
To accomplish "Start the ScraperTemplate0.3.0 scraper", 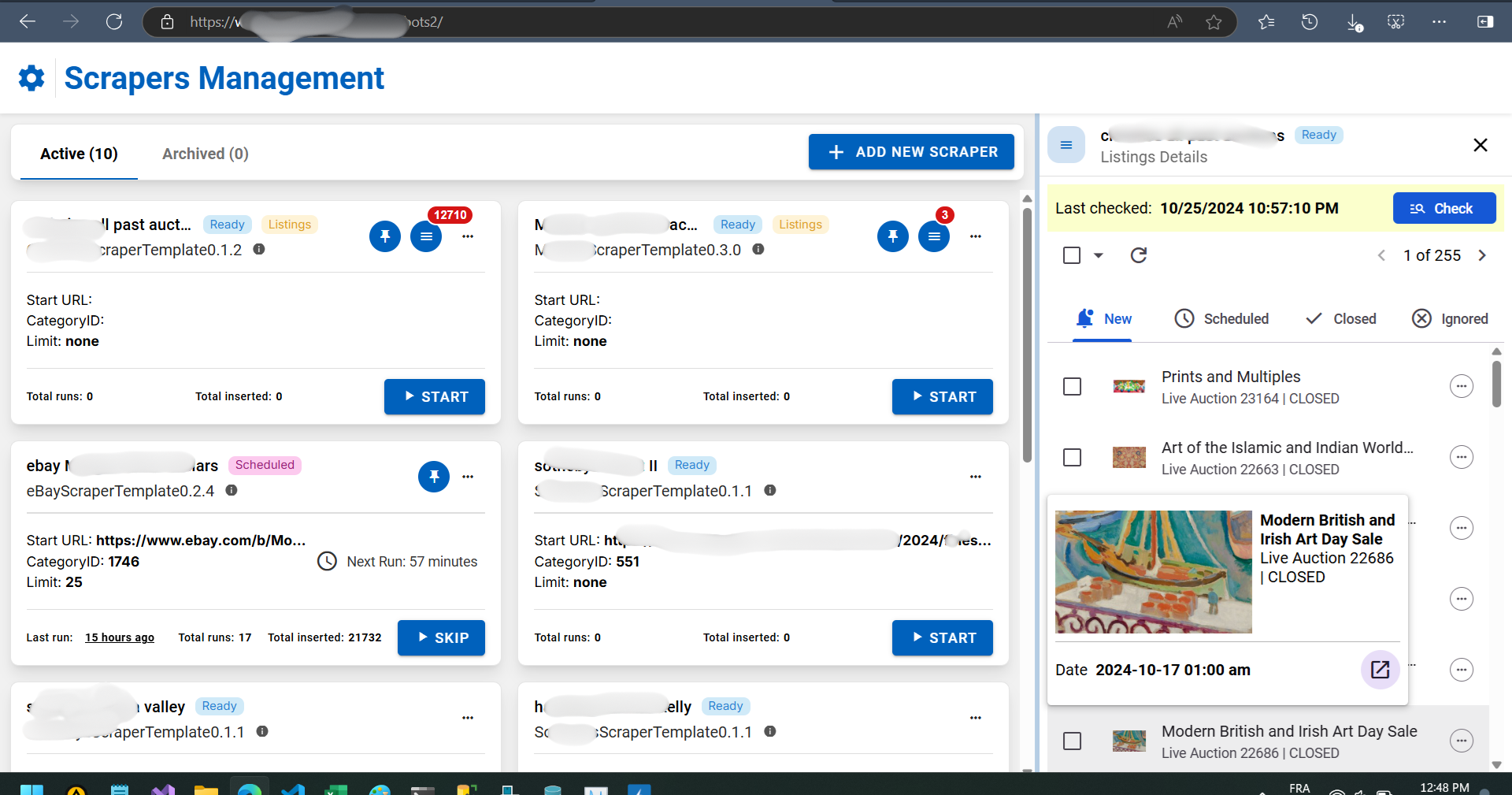I will (x=943, y=397).
